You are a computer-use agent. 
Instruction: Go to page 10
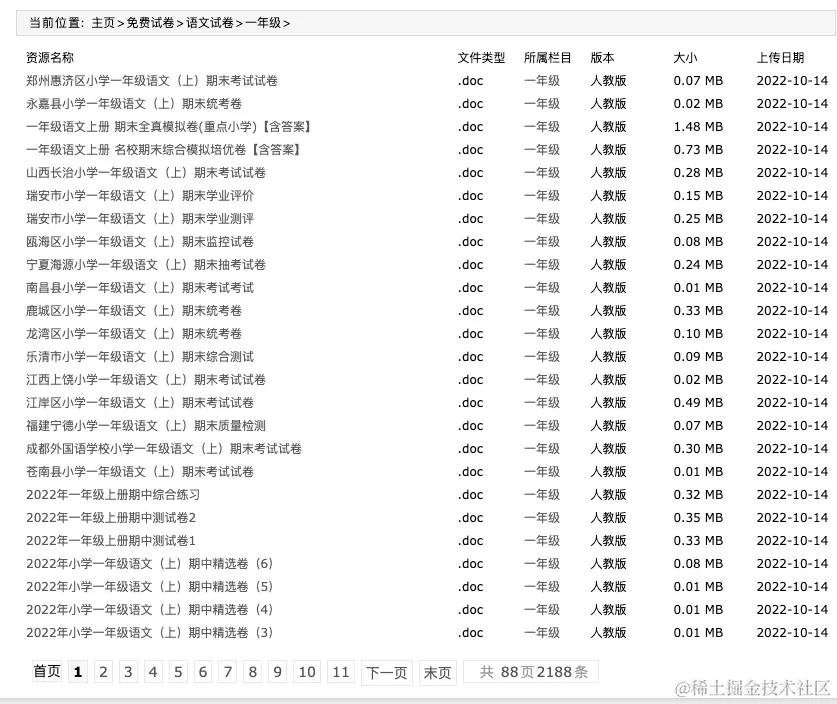pyautogui.click(x=307, y=671)
